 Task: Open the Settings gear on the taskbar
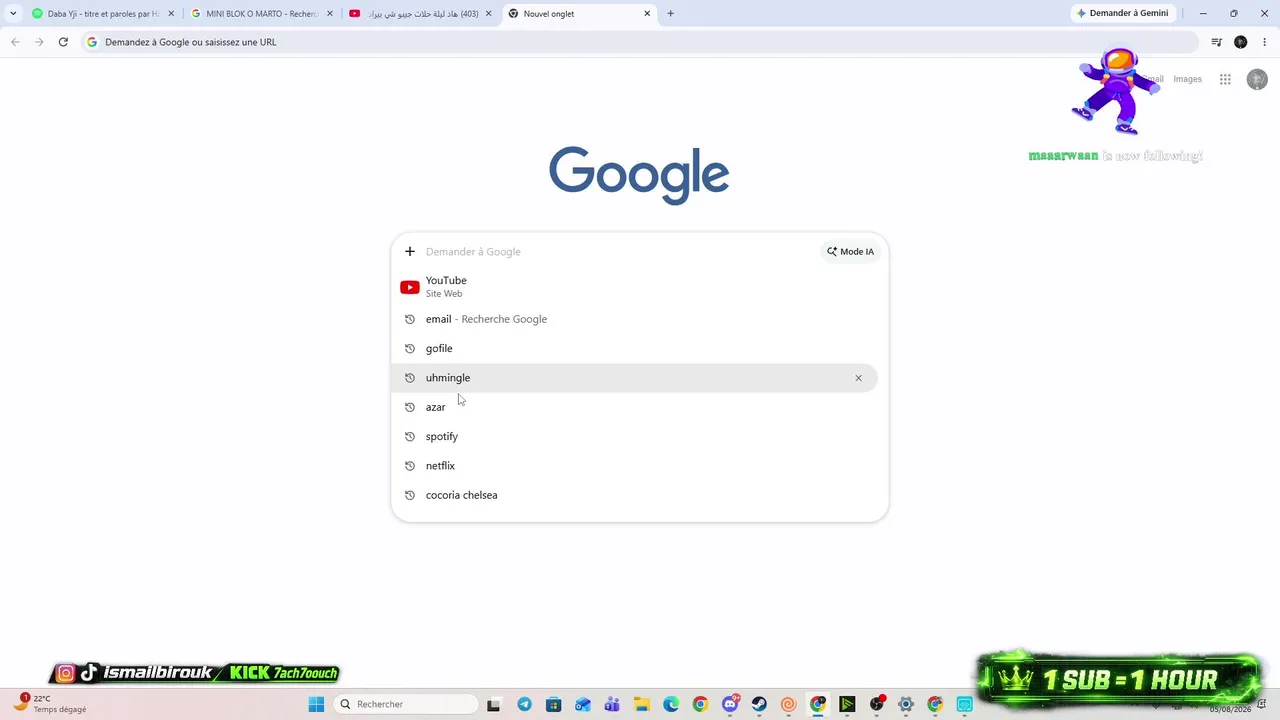tap(906, 705)
